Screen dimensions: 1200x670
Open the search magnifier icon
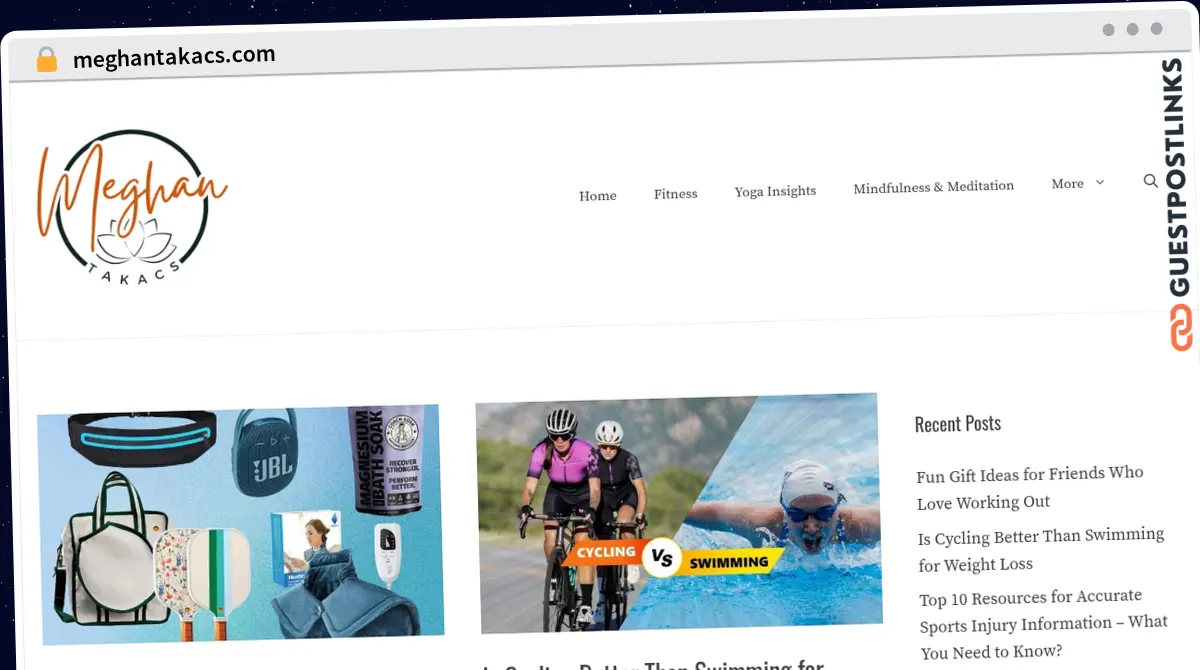pos(1151,181)
